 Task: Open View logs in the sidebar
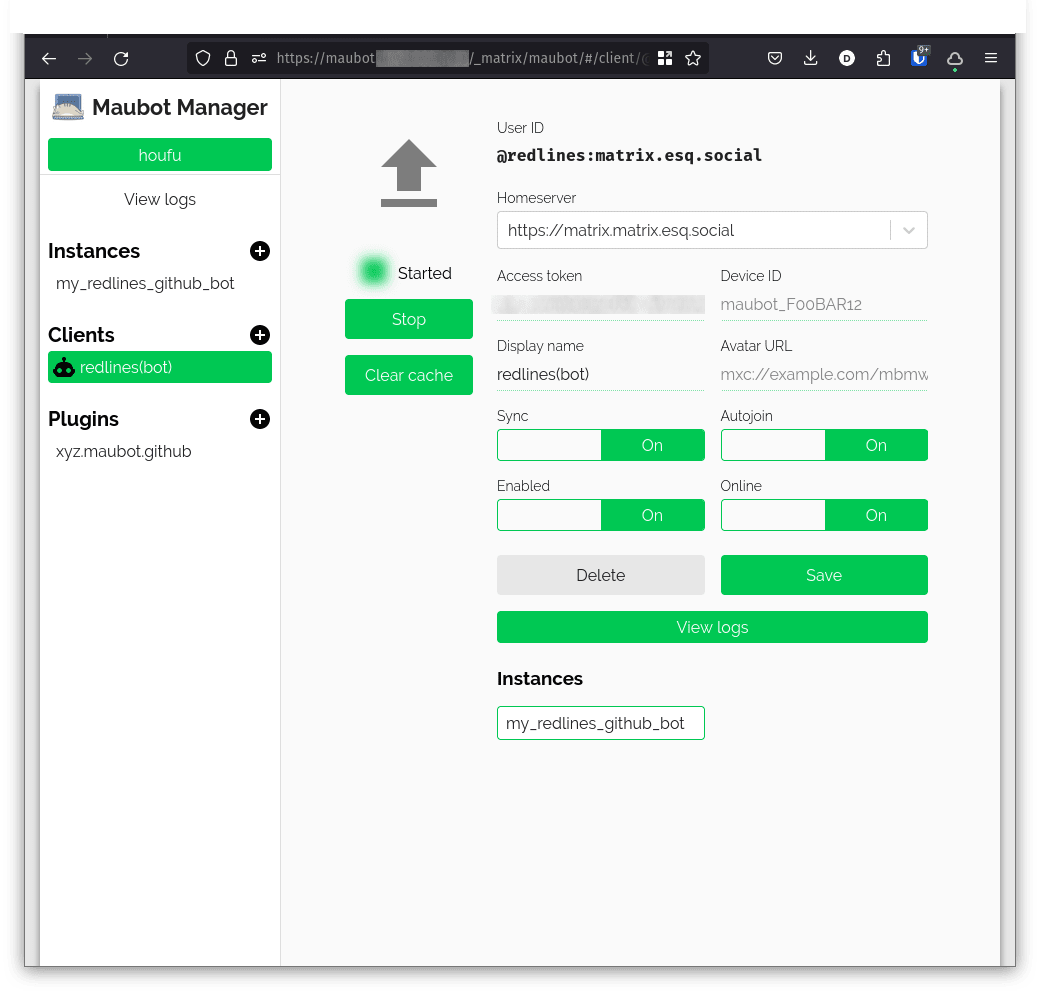(x=160, y=200)
